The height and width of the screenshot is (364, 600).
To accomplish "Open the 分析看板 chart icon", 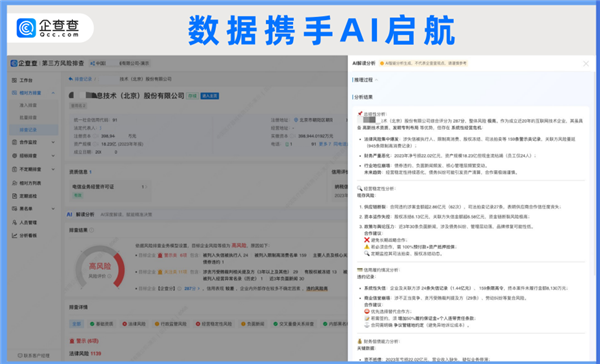I will (14, 235).
